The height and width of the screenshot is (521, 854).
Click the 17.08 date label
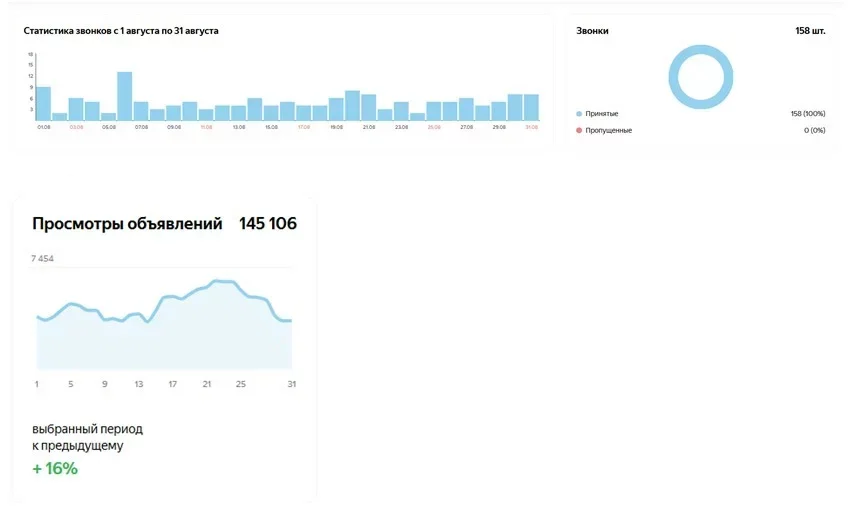click(304, 127)
